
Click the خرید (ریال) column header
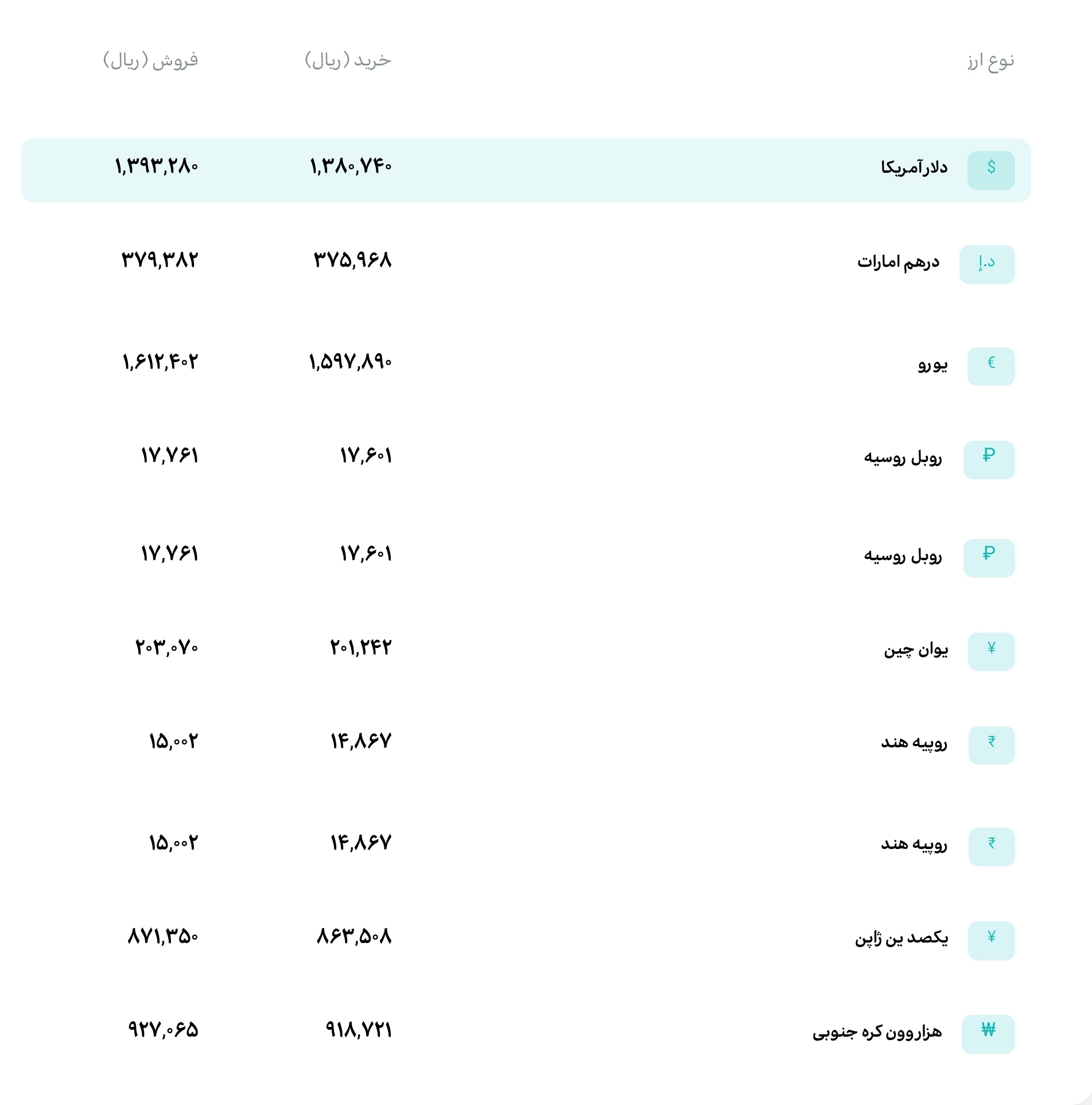coord(348,60)
